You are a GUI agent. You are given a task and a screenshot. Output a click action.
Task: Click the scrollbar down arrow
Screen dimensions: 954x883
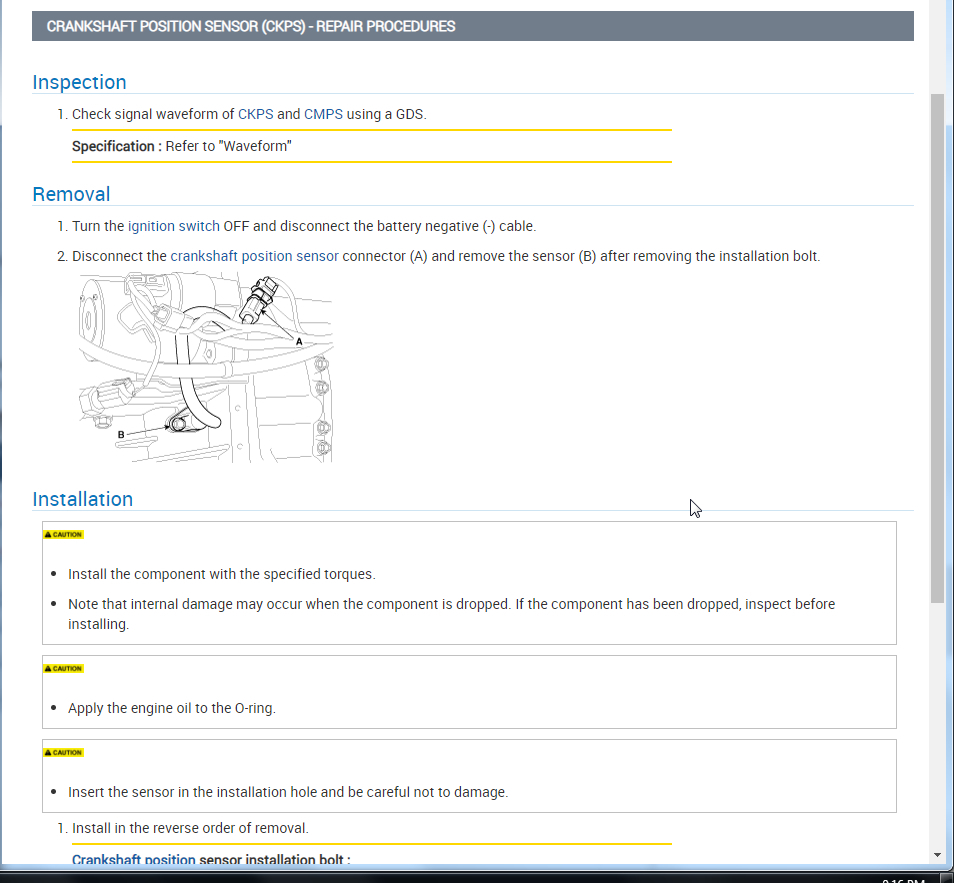pos(937,855)
